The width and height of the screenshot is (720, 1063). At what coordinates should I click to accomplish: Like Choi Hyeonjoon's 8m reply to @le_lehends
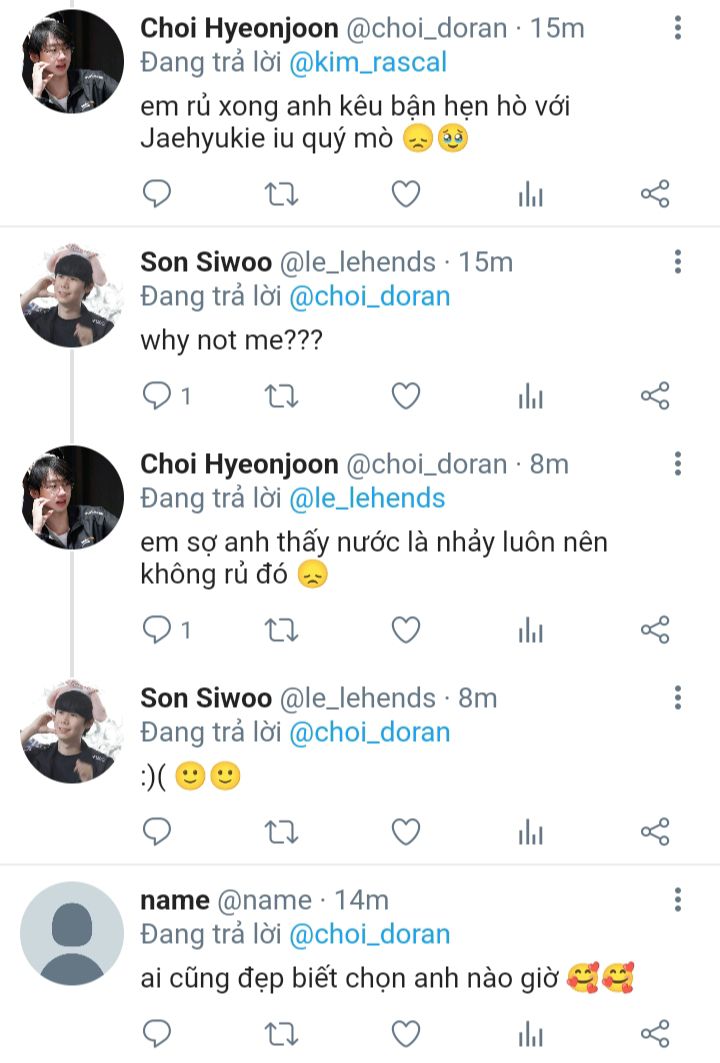pos(405,630)
